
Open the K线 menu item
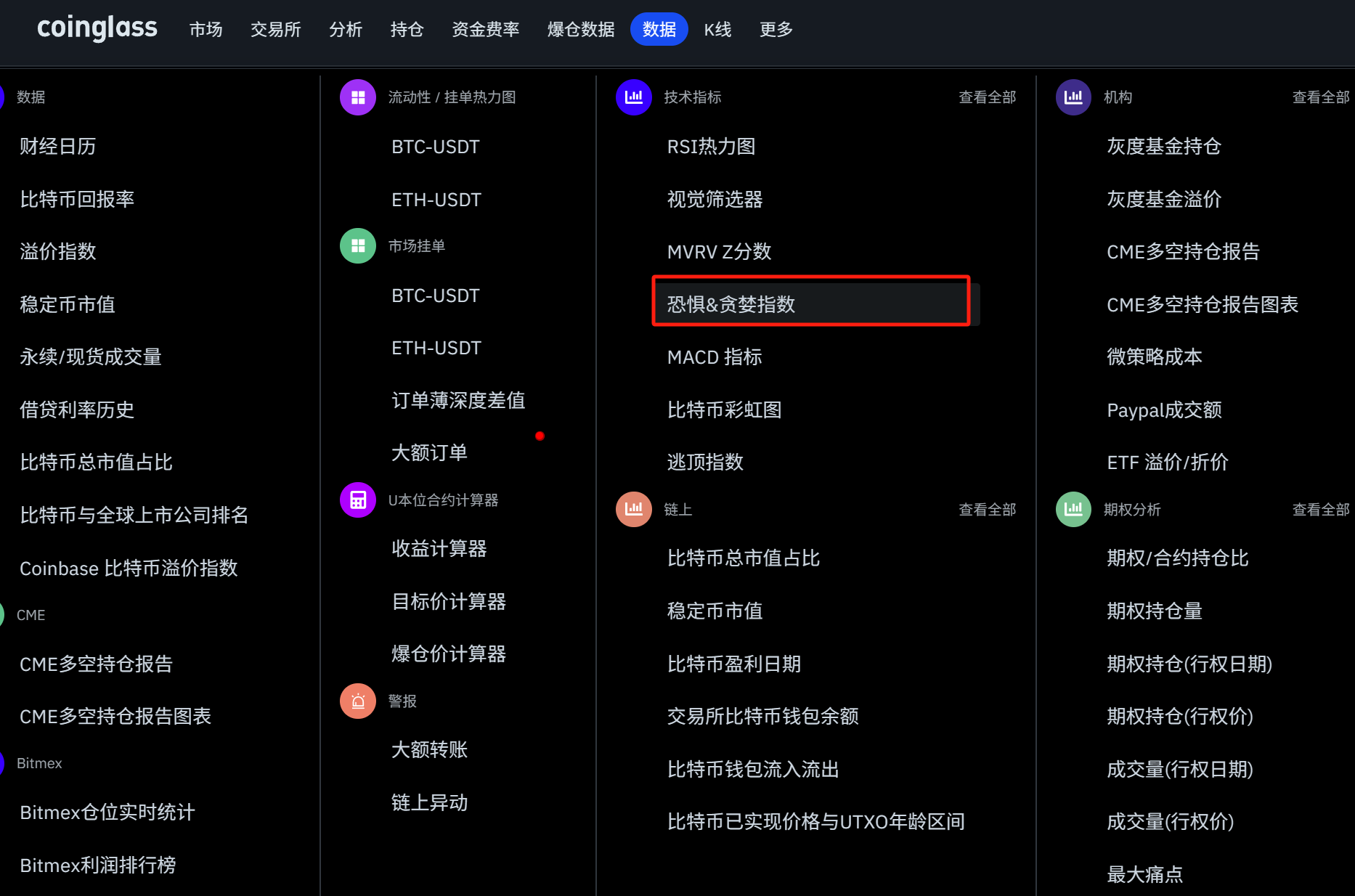click(717, 29)
